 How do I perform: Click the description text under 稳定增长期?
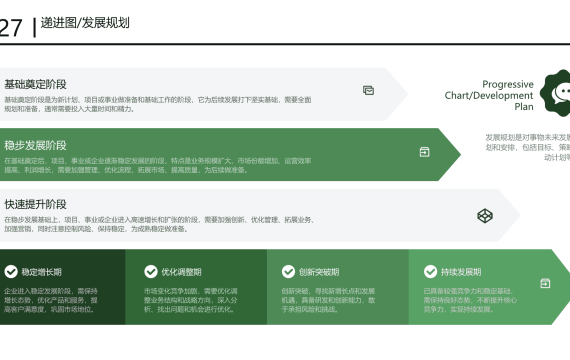pyautogui.click(x=51, y=300)
